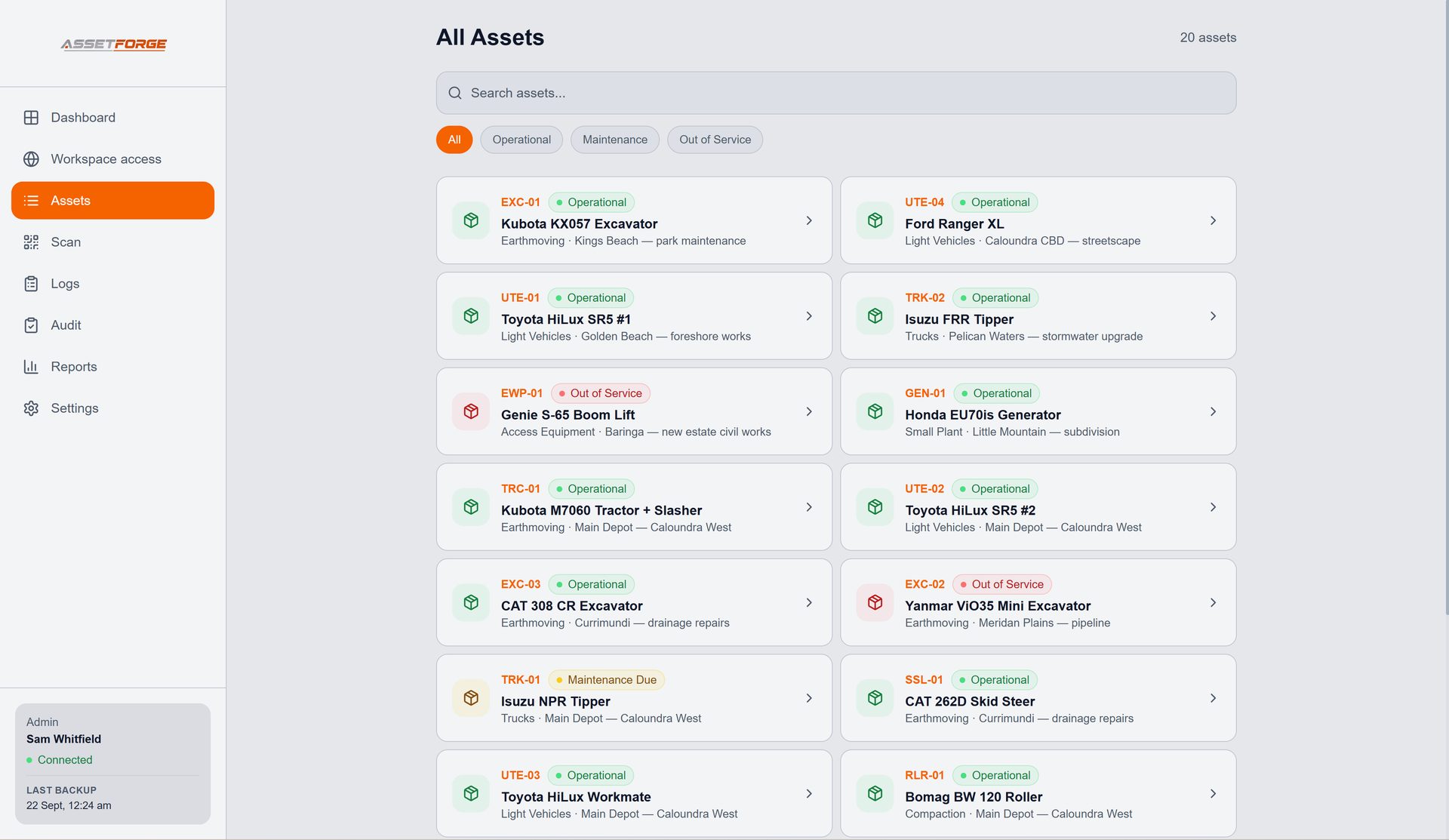Click the green cube icon for Kubota KX057 Excavator
This screenshot has width=1449, height=840.
coord(471,220)
